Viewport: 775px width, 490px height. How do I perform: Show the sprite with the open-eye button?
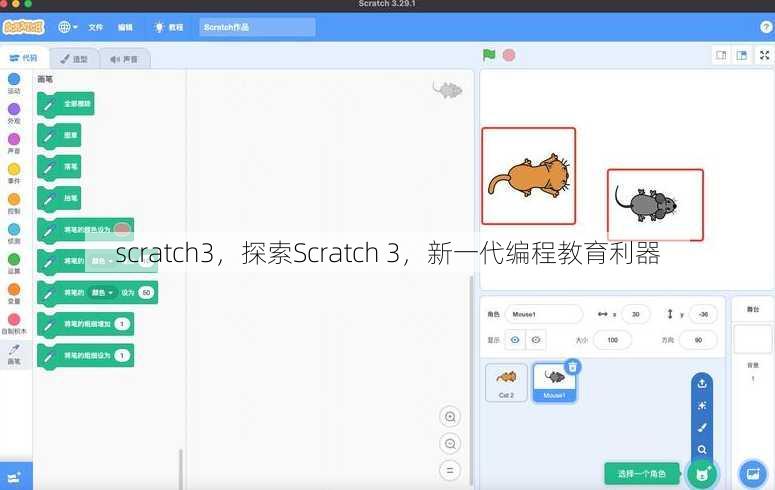[x=515, y=340]
